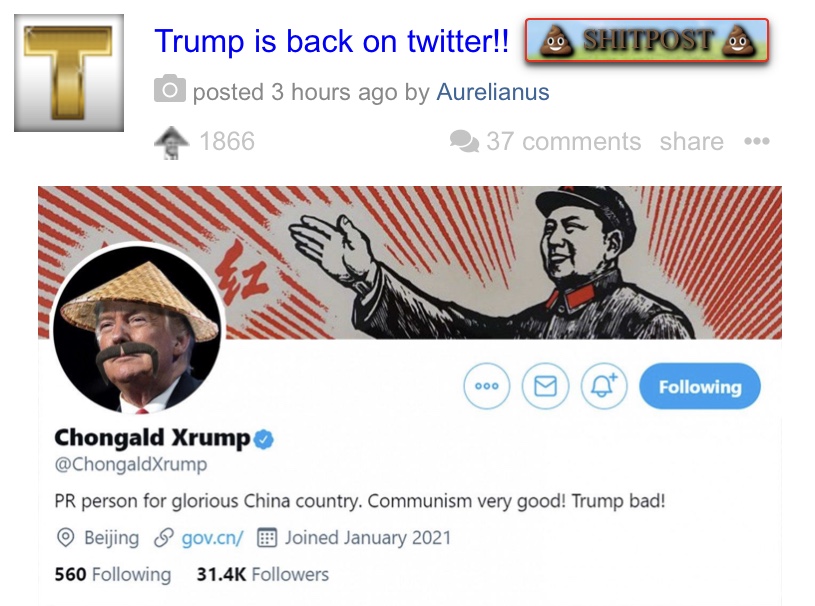The height and width of the screenshot is (606, 815).
Task: Click the comments speech bubble icon
Action: (464, 141)
